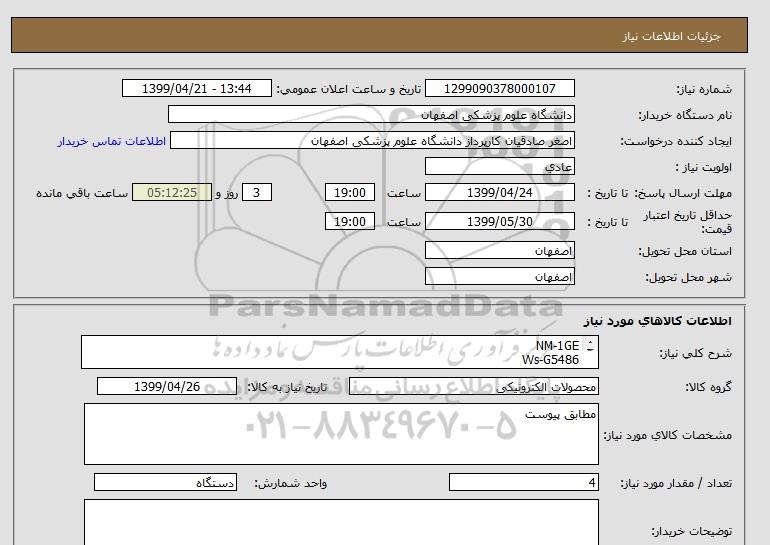Click the remaining time countdown 05:12:25
This screenshot has width=770, height=545.
coord(172,192)
